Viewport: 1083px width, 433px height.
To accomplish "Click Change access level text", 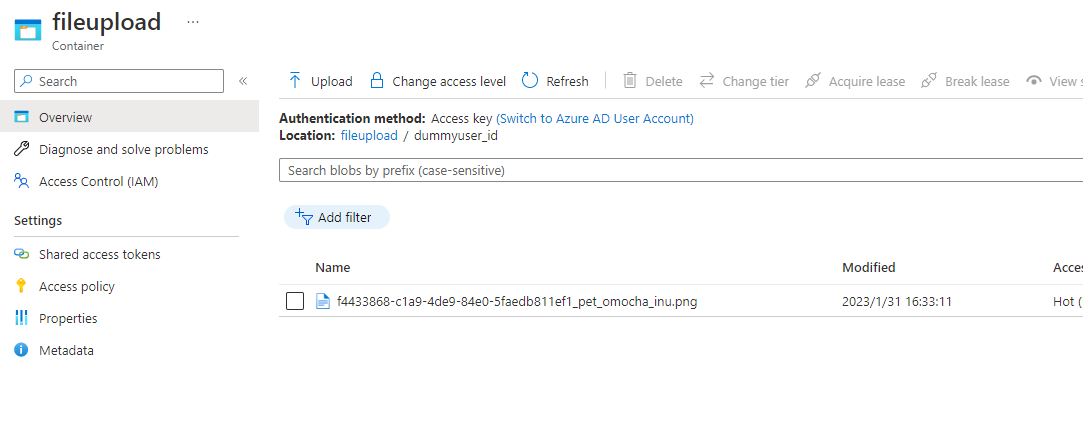I will pyautogui.click(x=449, y=81).
